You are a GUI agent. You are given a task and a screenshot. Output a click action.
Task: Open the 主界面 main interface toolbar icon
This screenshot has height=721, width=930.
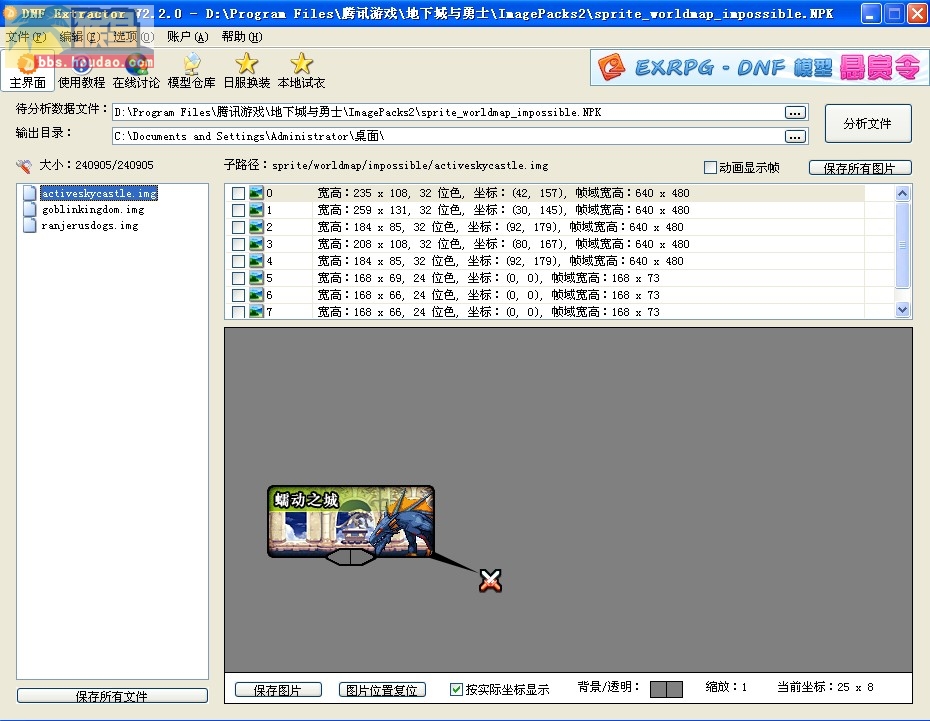[27, 71]
